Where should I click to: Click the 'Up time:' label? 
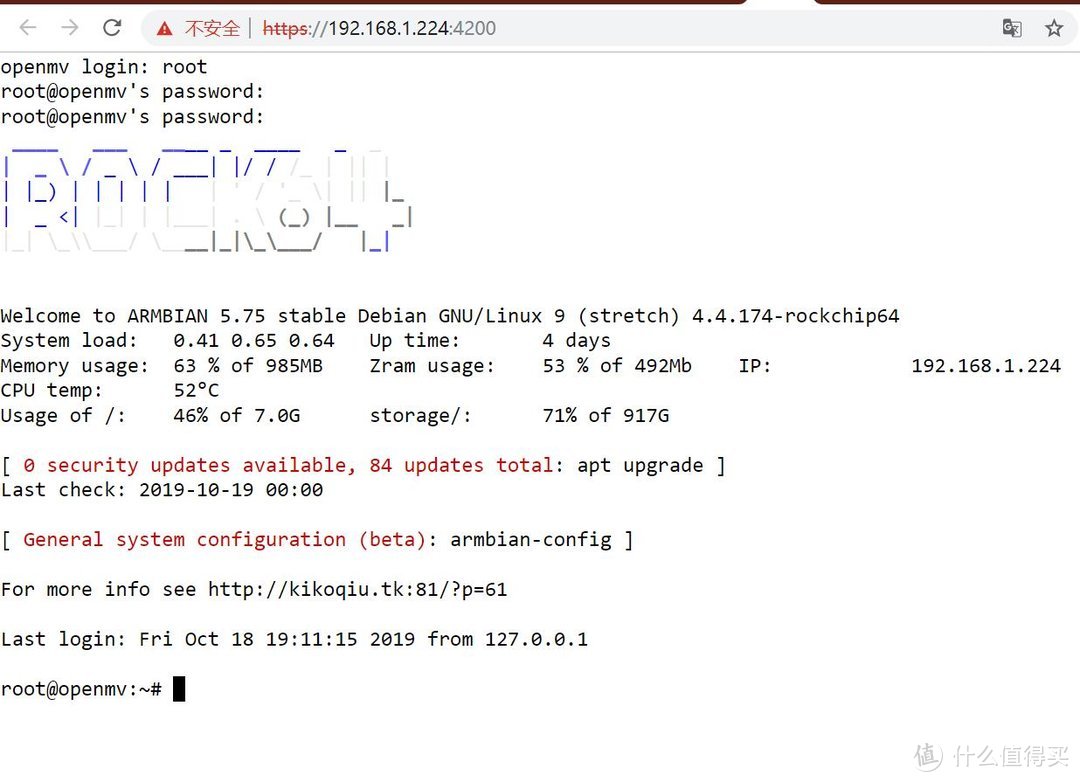click(x=414, y=340)
